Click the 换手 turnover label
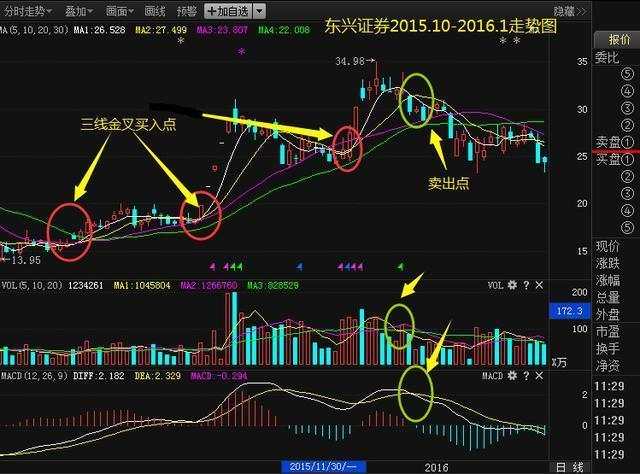The height and width of the screenshot is (474, 640). pos(607,349)
